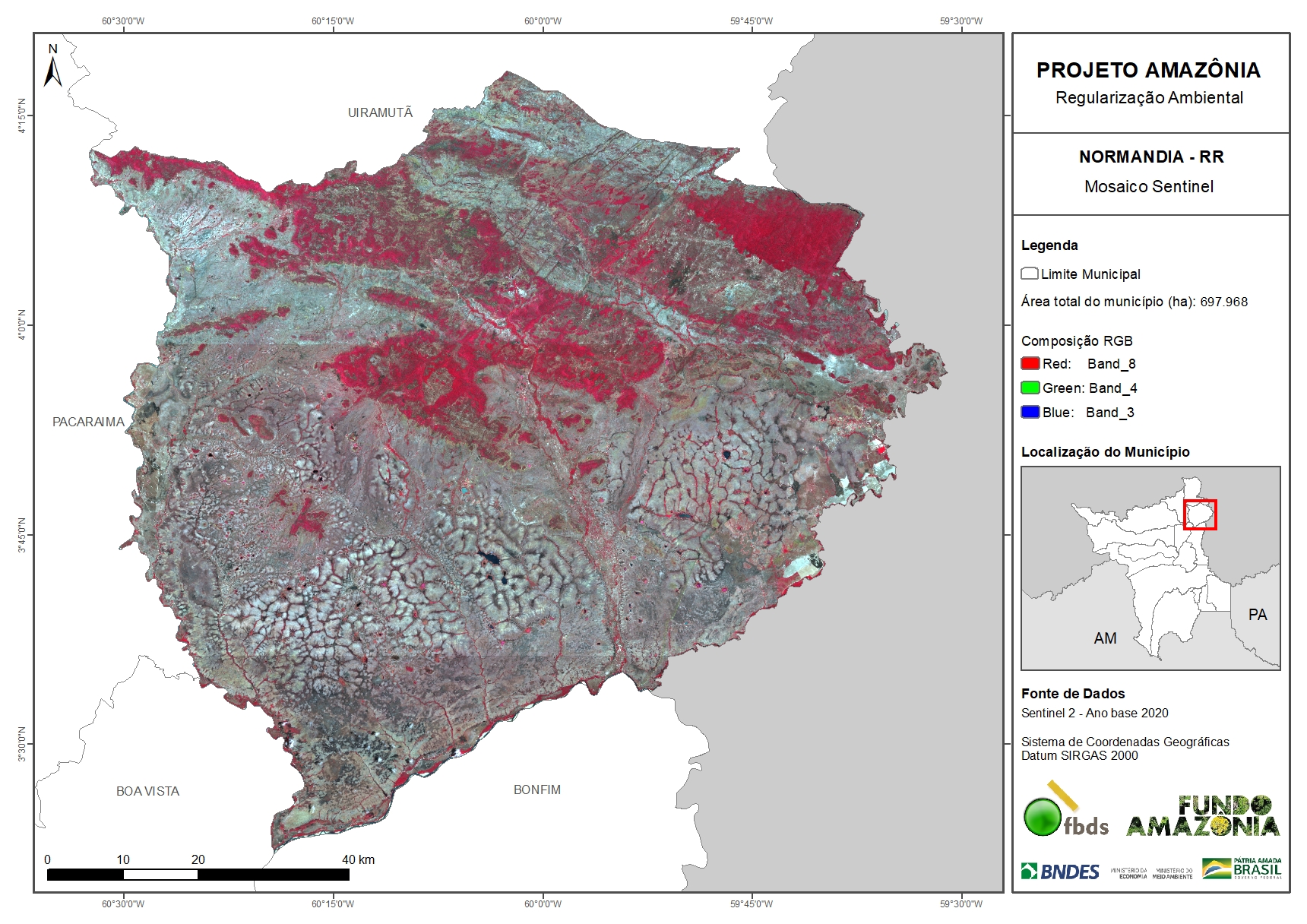Select the blue Band_3 color swatch

pyautogui.click(x=1030, y=412)
